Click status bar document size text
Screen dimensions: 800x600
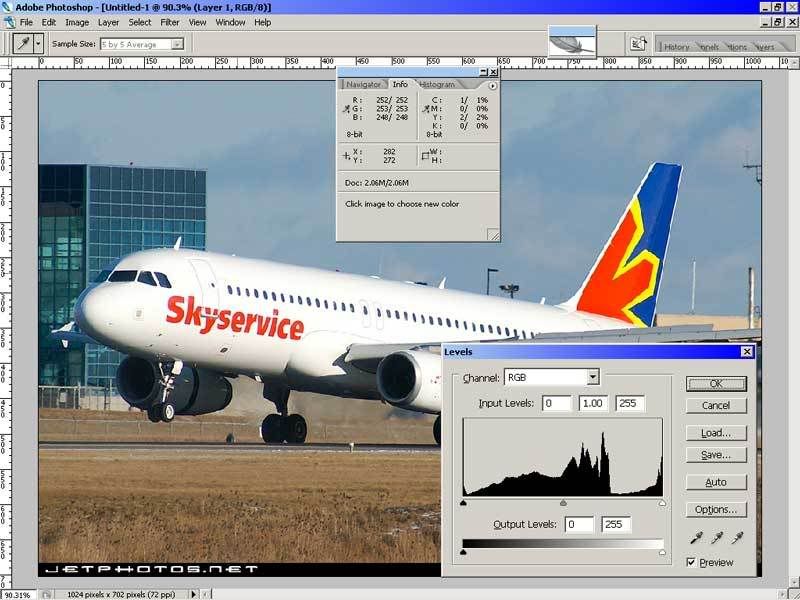121,595
